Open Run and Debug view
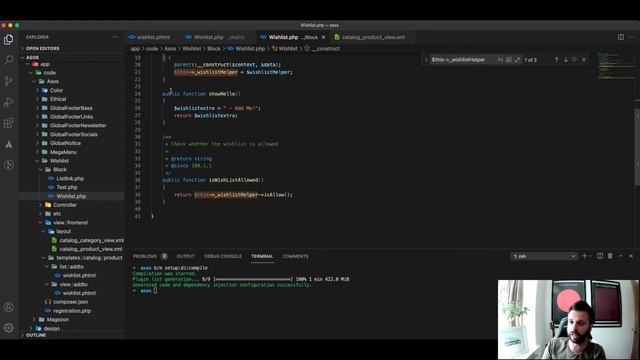This screenshot has width=640, height=360. coord(9,102)
